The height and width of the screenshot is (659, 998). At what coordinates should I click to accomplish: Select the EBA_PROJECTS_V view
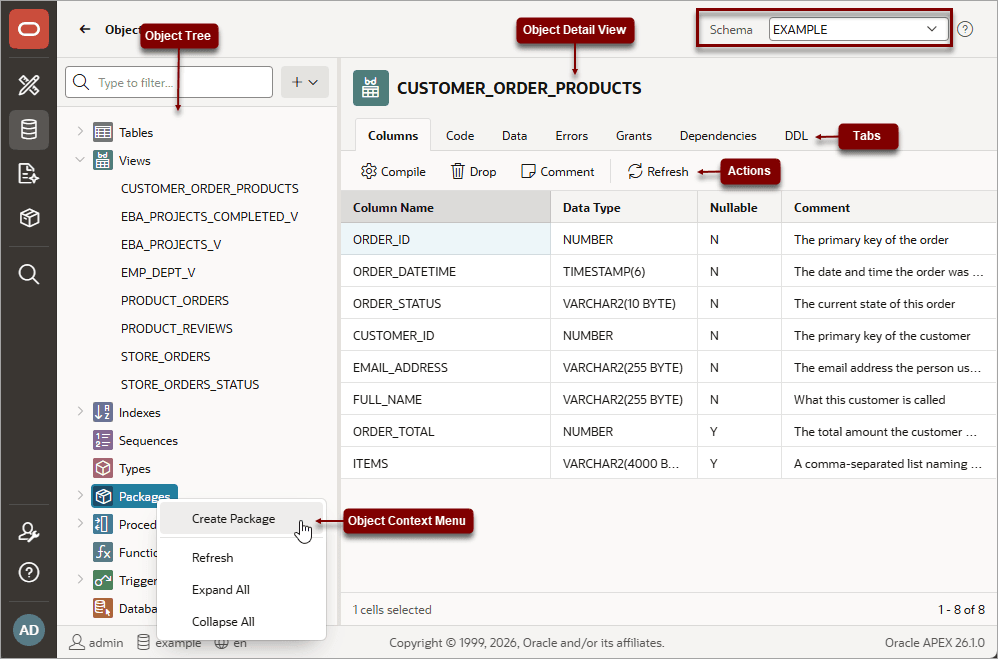(x=171, y=244)
